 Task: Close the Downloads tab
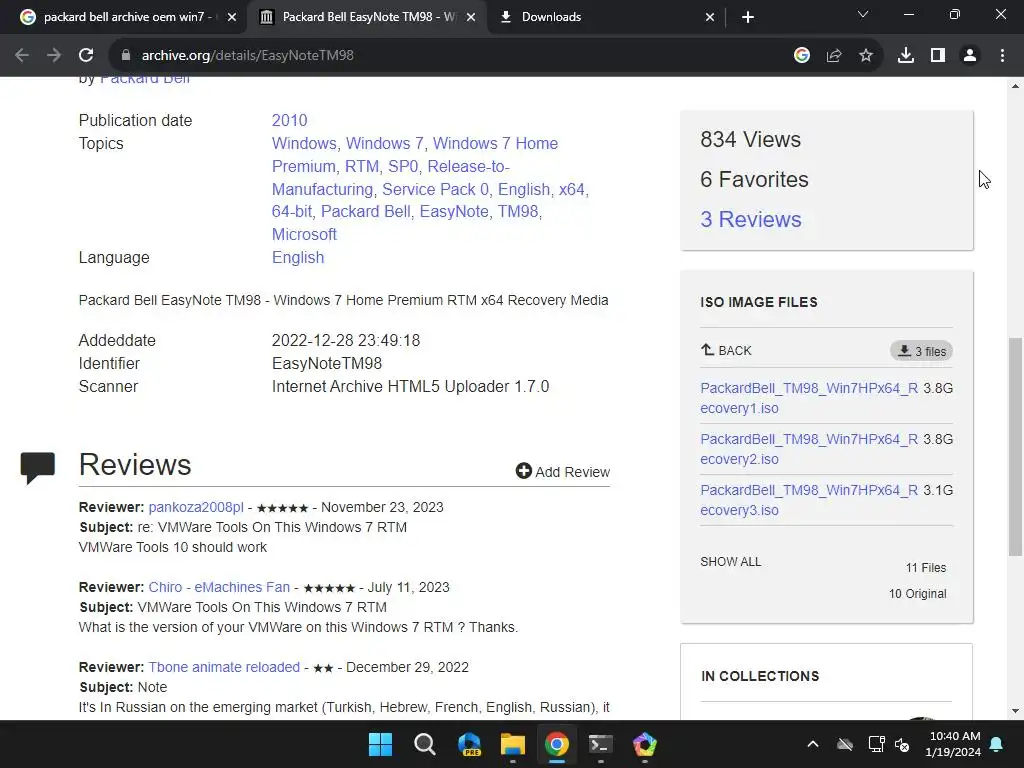[710, 17]
